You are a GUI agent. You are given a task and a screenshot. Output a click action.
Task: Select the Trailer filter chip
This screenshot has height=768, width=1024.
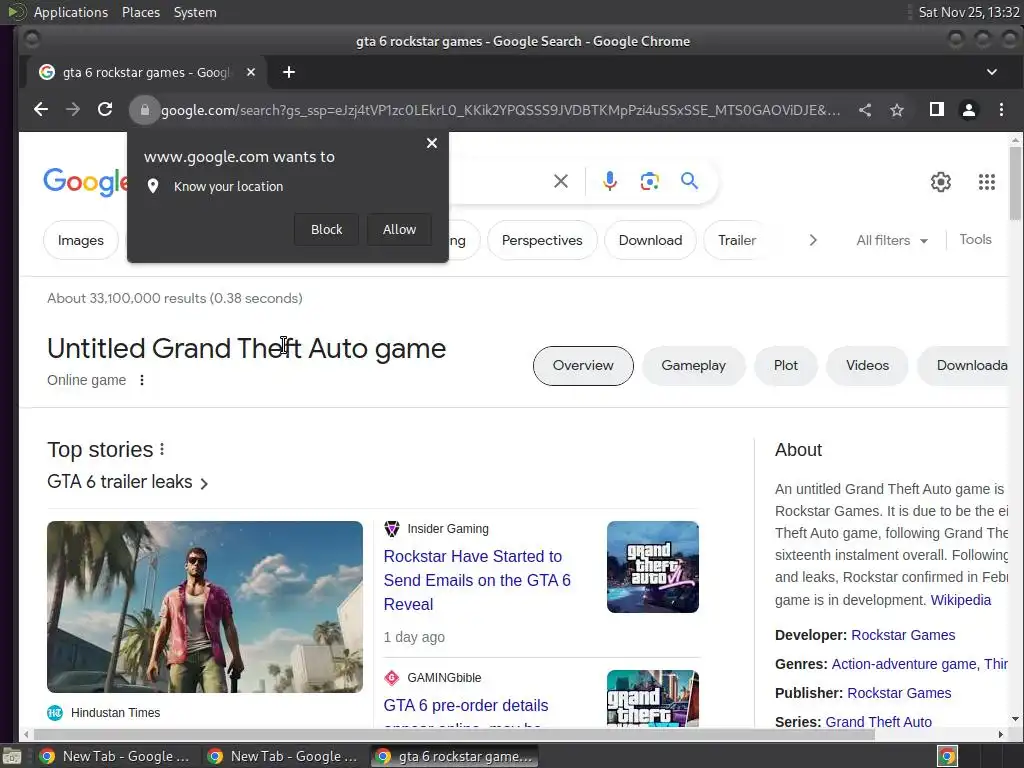pyautogui.click(x=737, y=240)
